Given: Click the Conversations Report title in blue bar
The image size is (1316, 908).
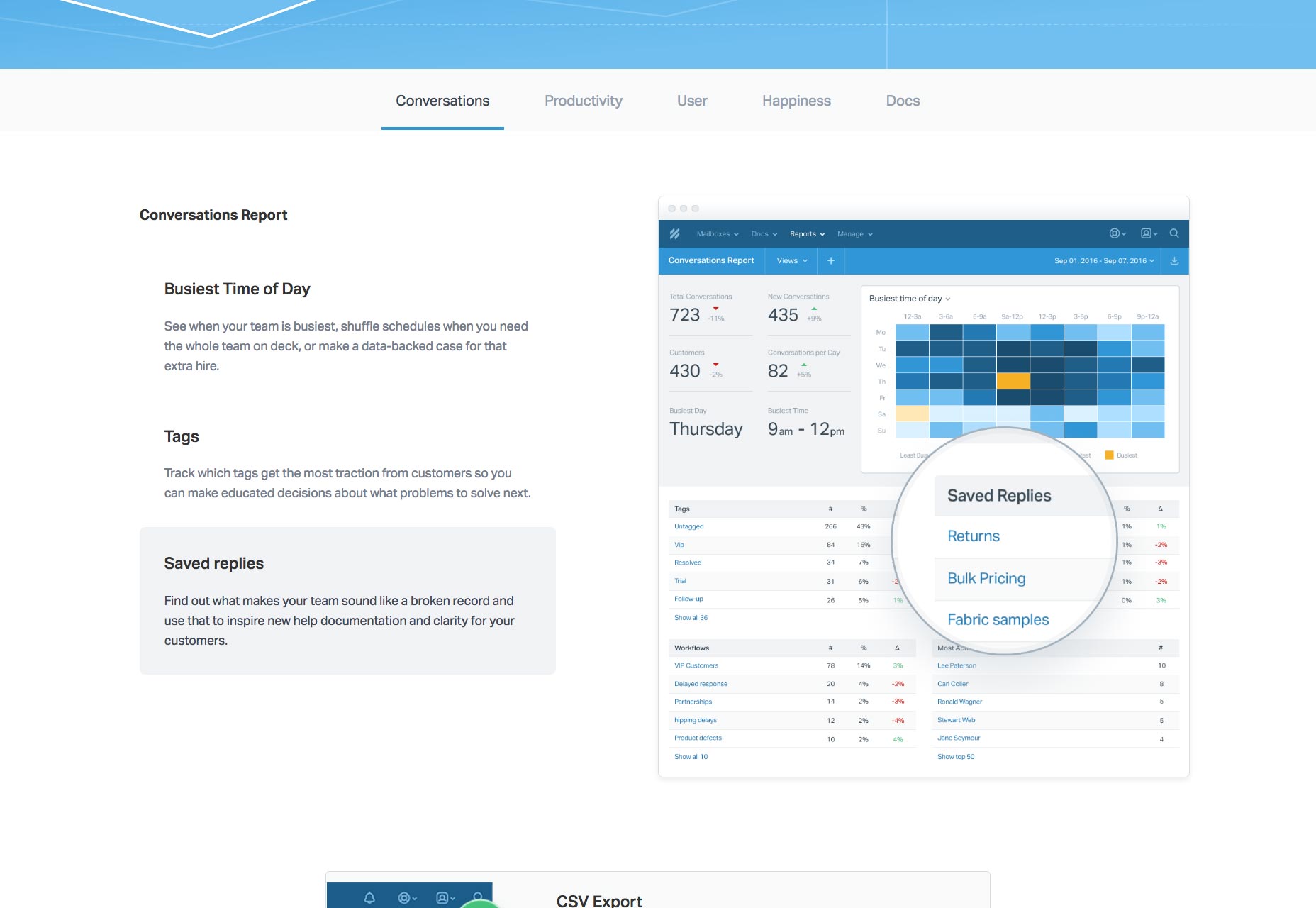Looking at the screenshot, I should coord(711,260).
